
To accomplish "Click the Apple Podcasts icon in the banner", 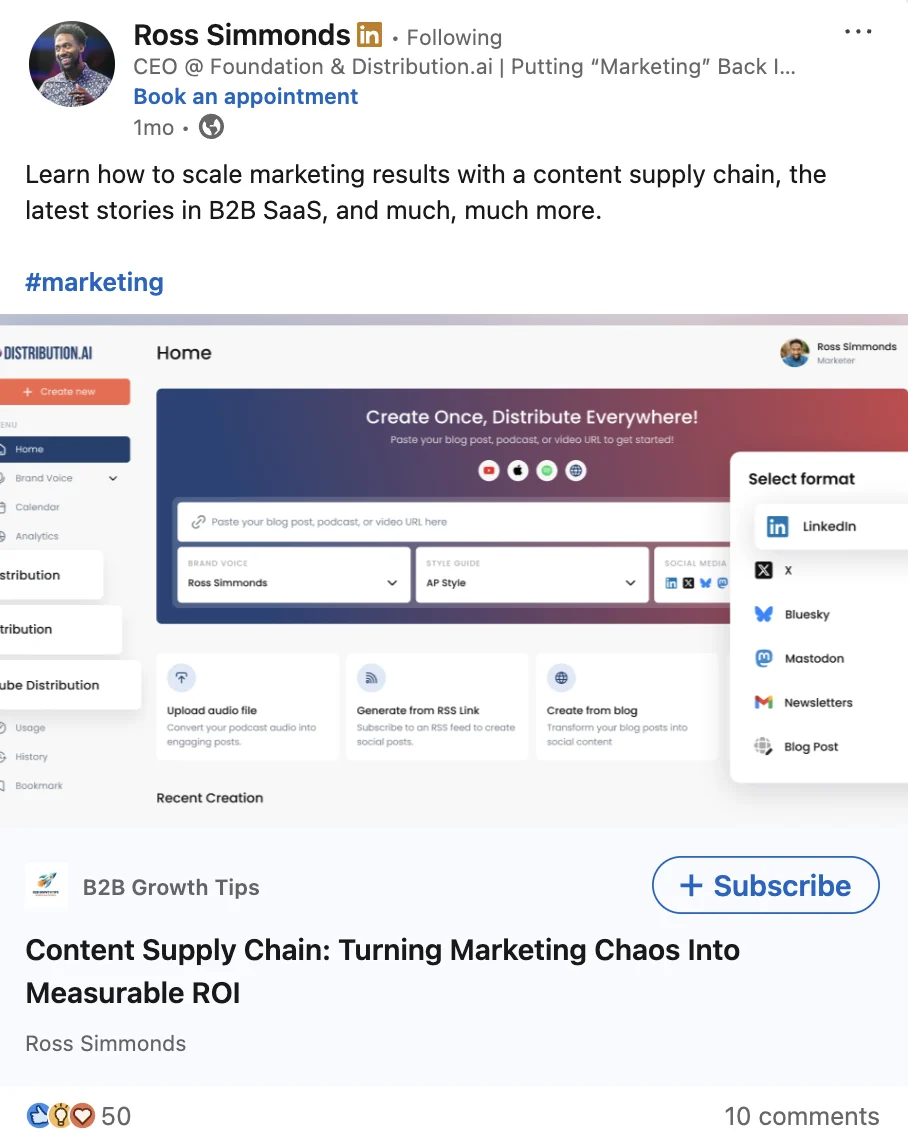I will coord(517,470).
